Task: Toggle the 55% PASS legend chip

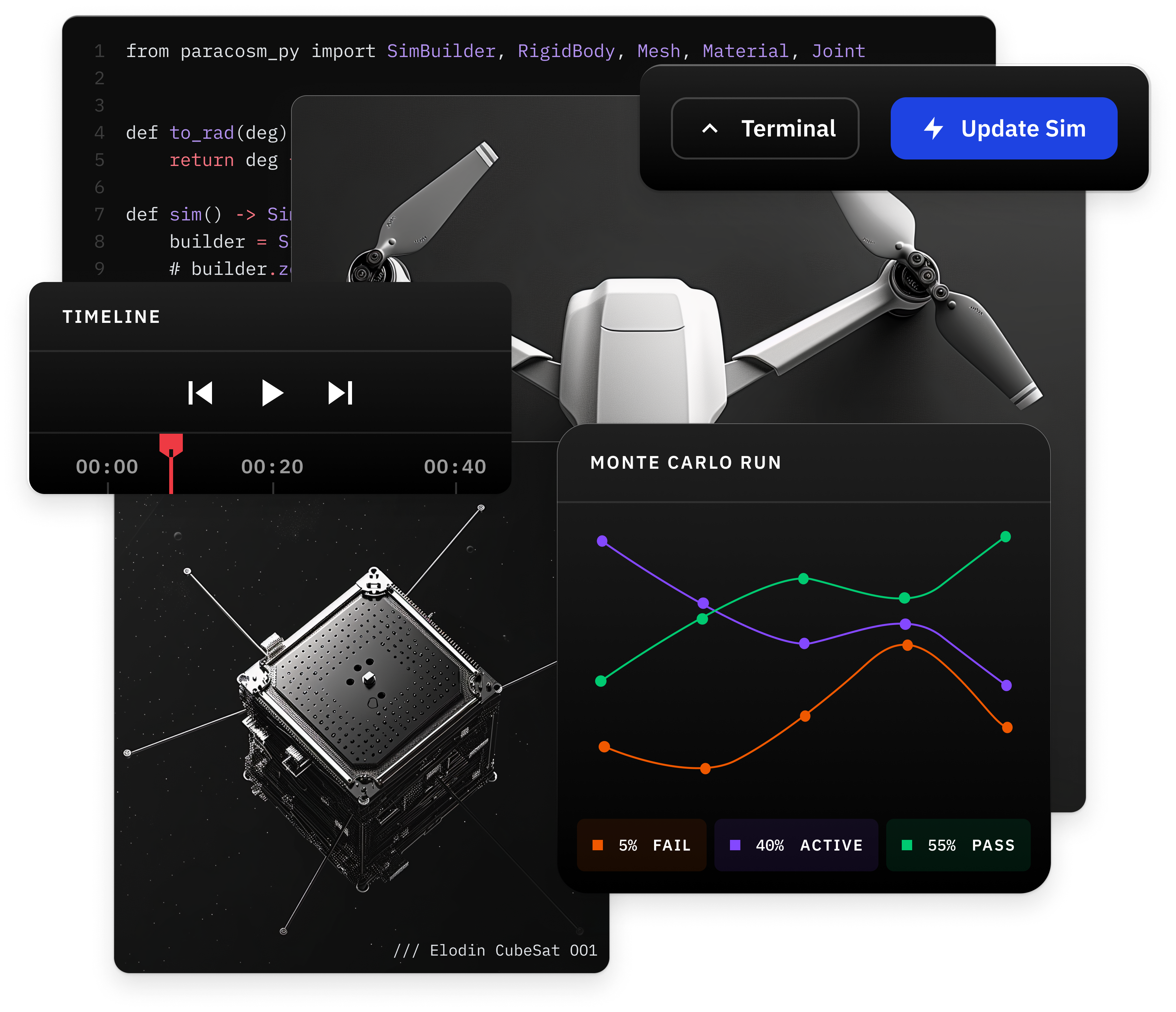Action: [958, 845]
